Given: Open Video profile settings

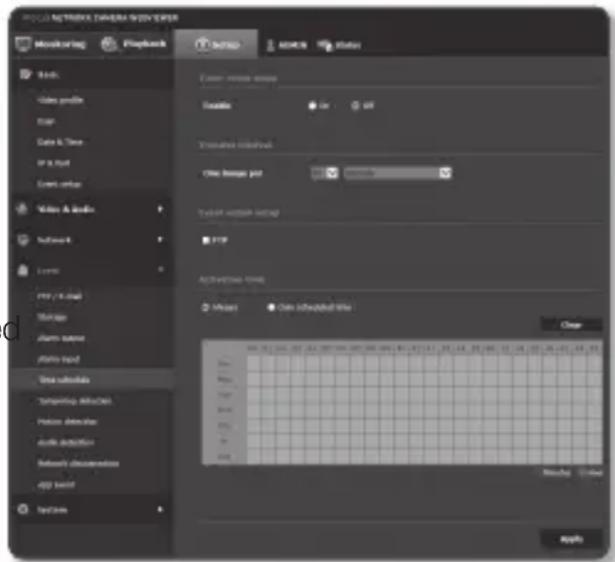Looking at the screenshot, I should point(60,100).
